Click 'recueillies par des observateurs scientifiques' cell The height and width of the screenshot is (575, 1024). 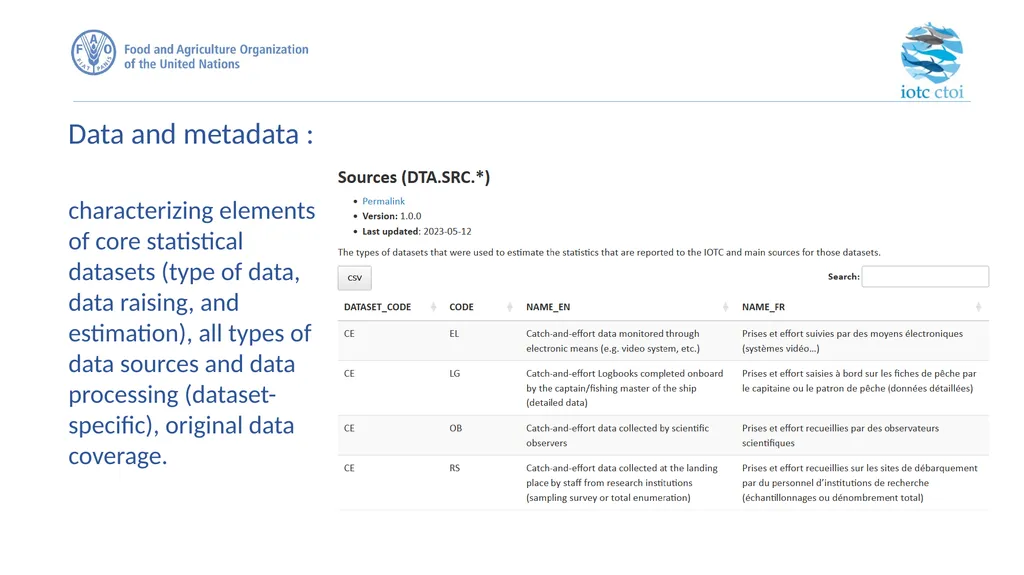pos(840,436)
